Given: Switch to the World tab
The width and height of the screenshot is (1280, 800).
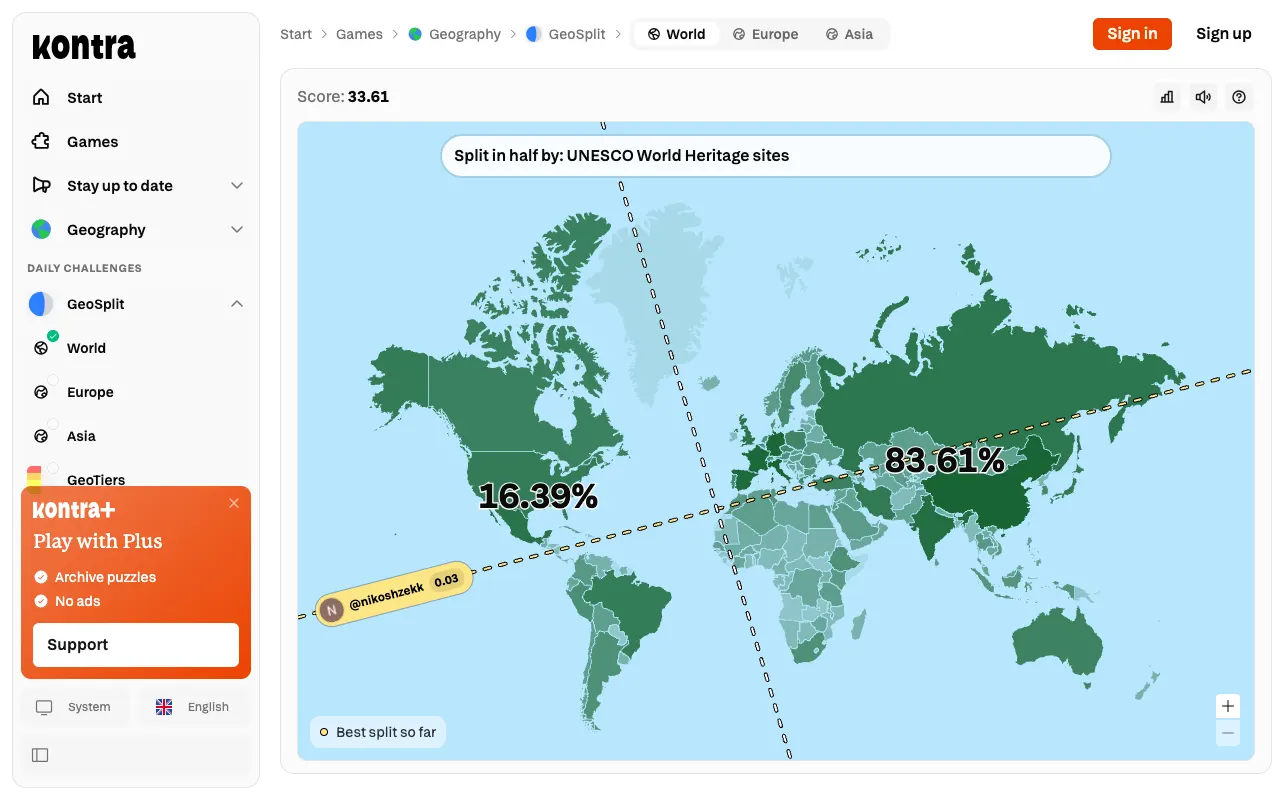Looking at the screenshot, I should (x=676, y=34).
